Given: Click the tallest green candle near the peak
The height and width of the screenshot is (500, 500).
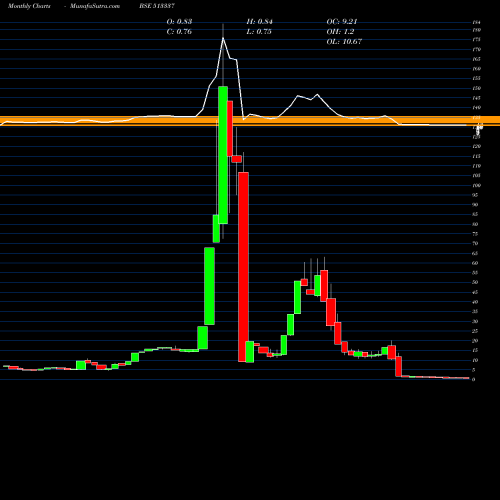Looking at the screenshot, I should coord(223,155).
